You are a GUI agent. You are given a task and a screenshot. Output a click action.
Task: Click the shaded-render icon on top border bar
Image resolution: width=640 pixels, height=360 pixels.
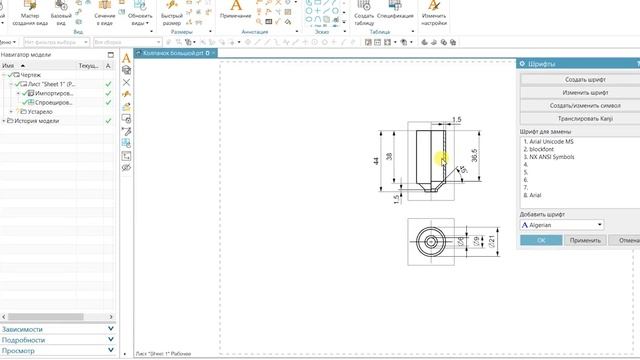424,42
